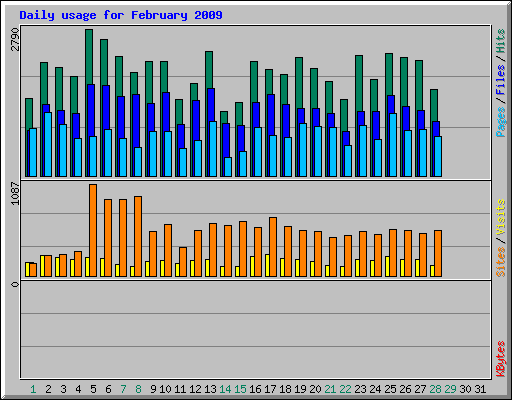512x400 pixels.
Task: Click day label '17' on the x-axis
Action: pos(270,389)
